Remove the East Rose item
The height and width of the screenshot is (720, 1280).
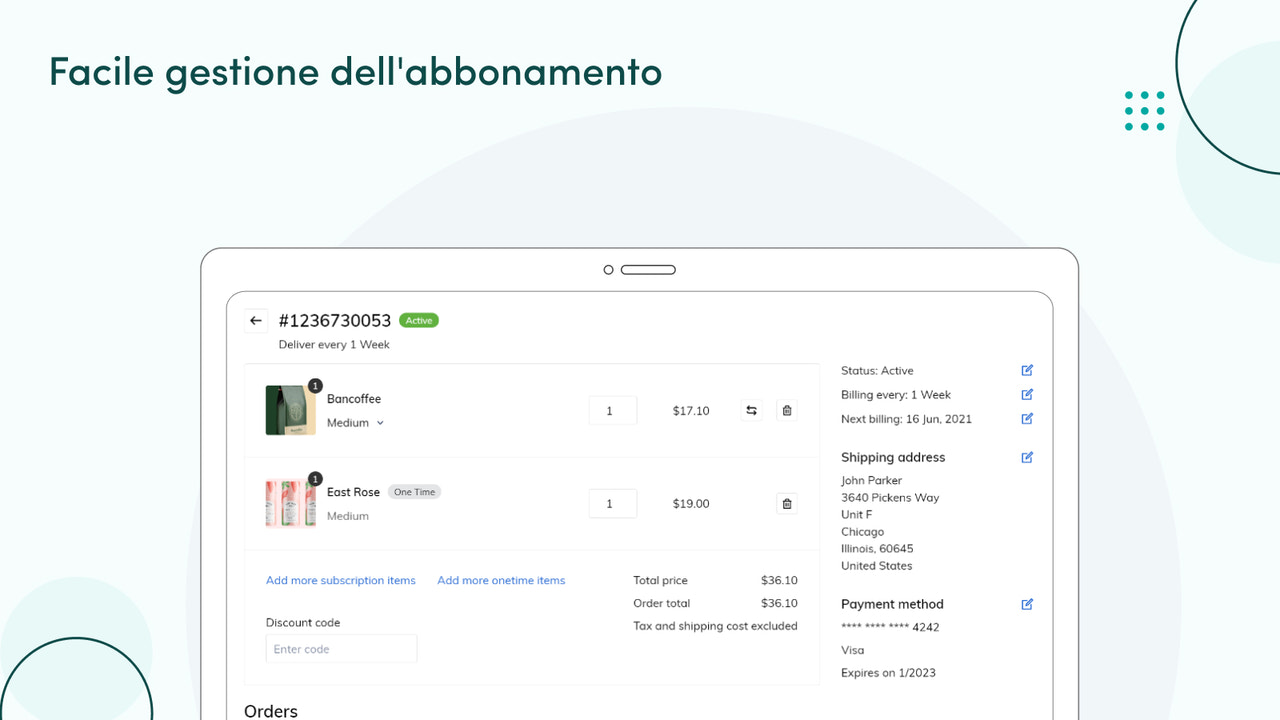(787, 503)
